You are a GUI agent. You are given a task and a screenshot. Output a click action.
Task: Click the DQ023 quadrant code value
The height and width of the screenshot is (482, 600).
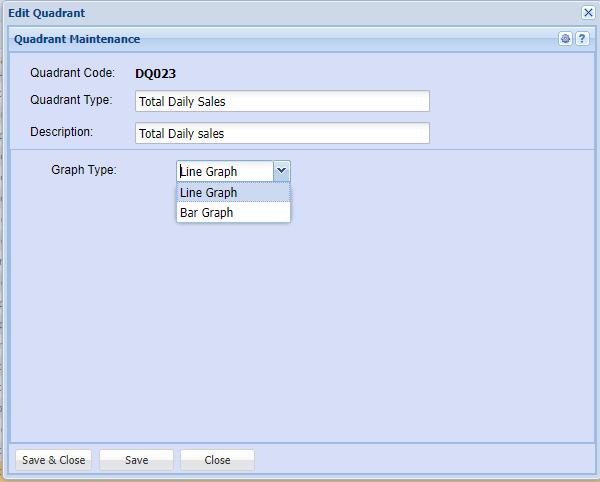[x=155, y=73]
